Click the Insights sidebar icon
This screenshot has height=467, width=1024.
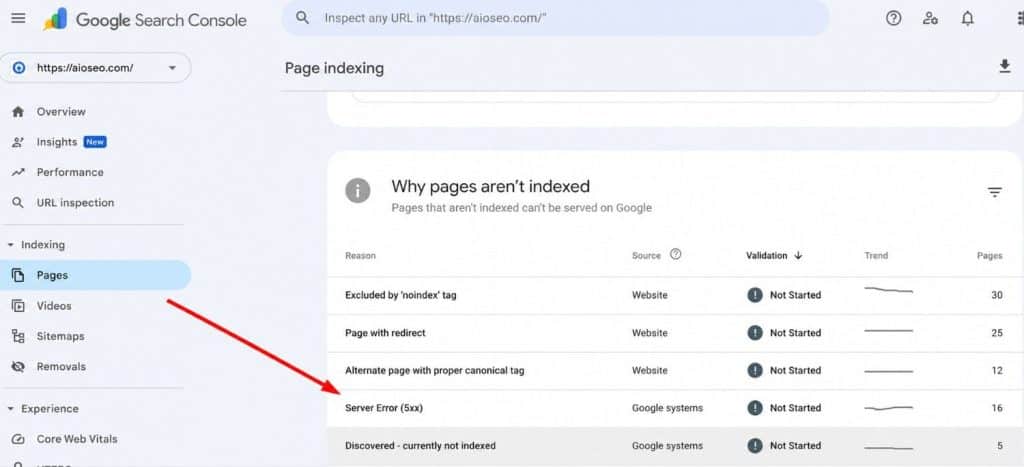coord(18,142)
